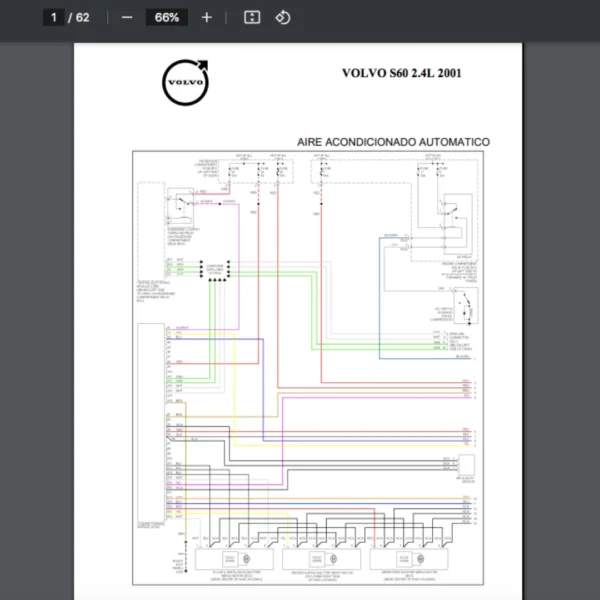Click the page number input field
This screenshot has width=600, height=600.
[x=55, y=17]
